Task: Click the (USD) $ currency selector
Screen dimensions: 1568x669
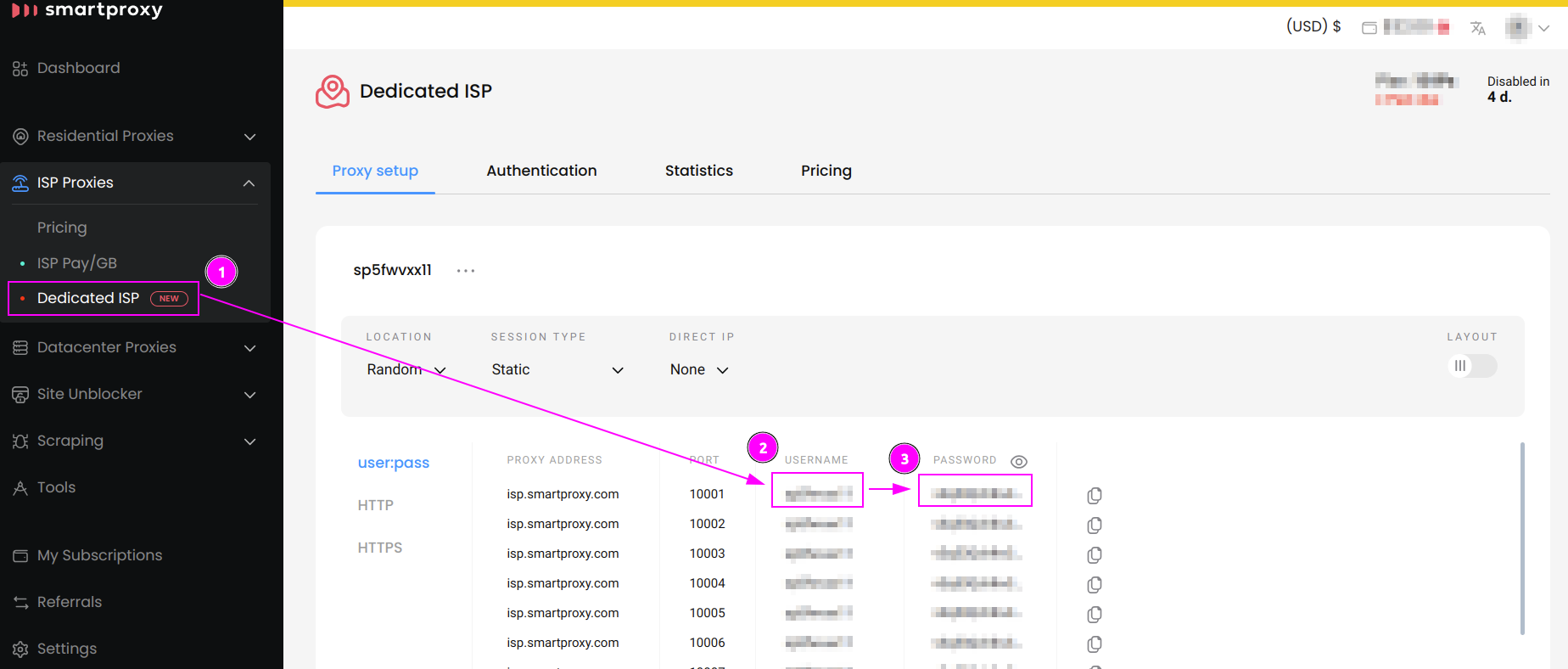Action: coord(1313,26)
